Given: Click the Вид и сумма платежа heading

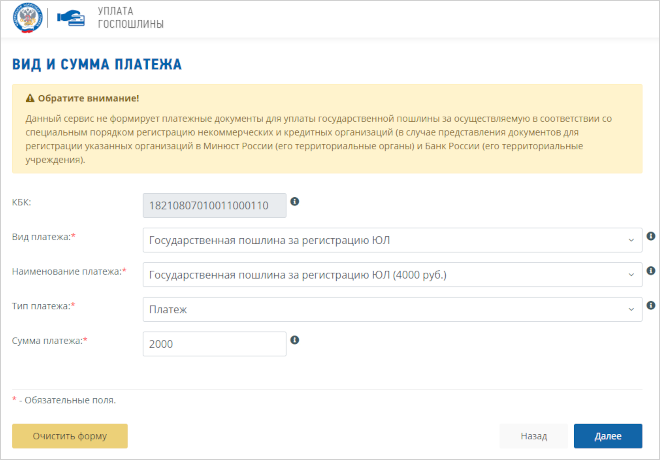Looking at the screenshot, I should click(x=96, y=64).
